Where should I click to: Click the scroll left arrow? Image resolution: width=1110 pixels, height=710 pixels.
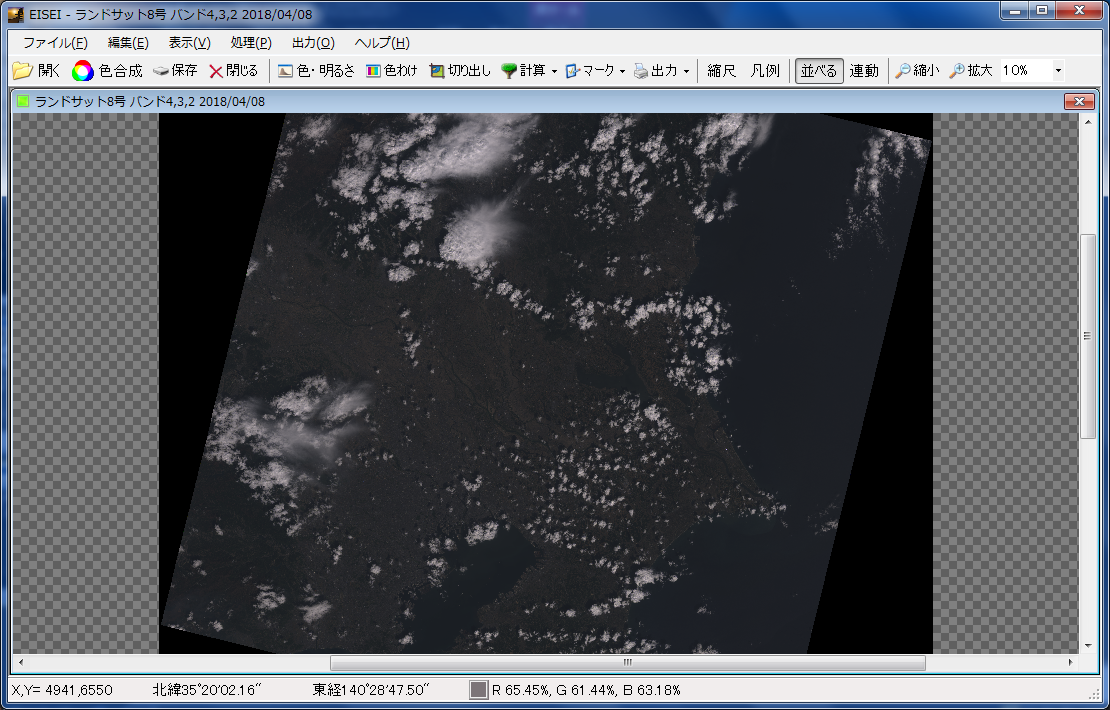click(21, 663)
